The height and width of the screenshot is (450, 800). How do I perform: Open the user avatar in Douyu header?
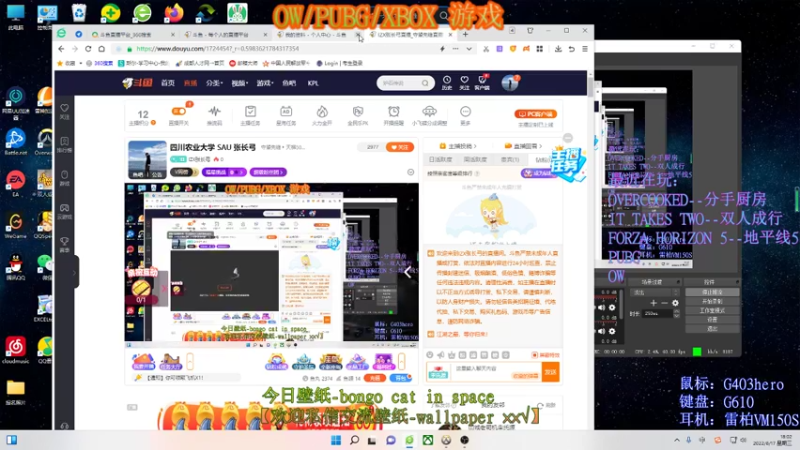click(510, 83)
